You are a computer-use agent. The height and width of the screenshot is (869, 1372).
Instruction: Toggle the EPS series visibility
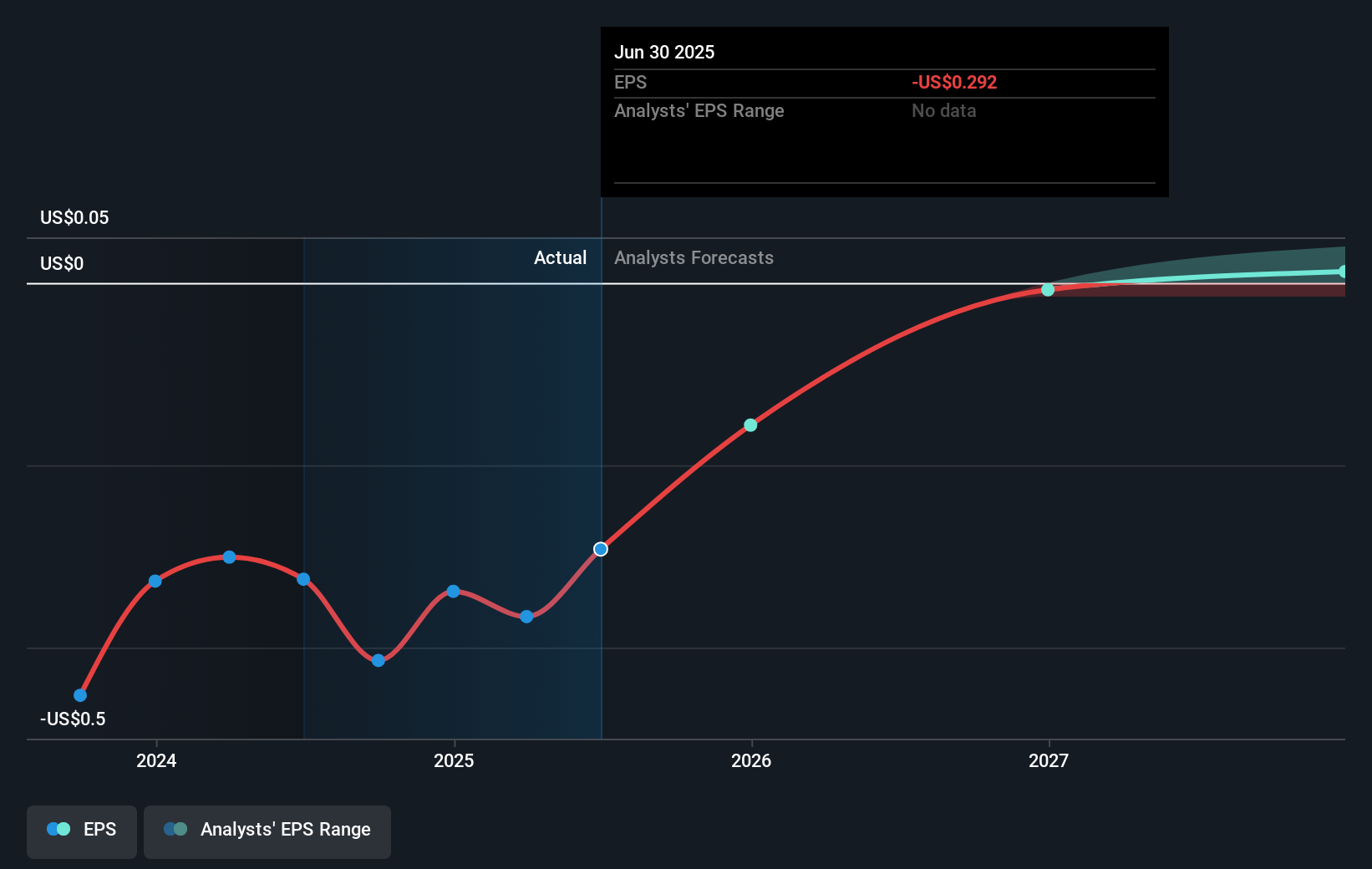pyautogui.click(x=81, y=831)
